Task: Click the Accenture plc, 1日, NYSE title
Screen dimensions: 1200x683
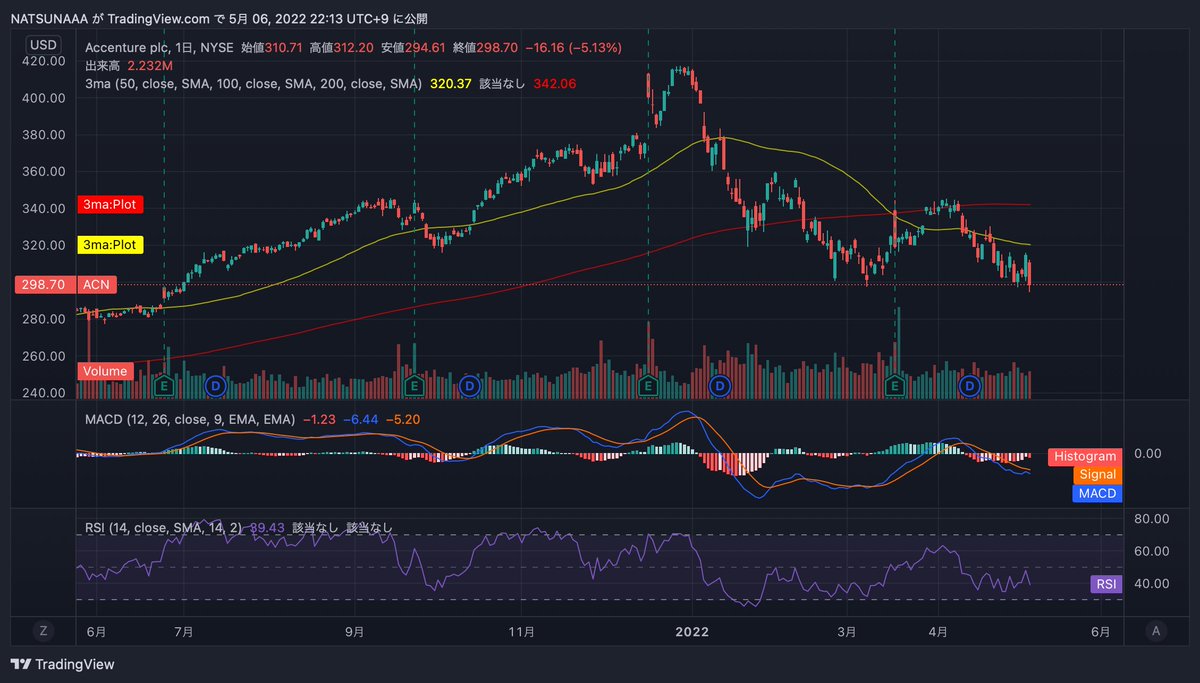Action: tap(160, 47)
